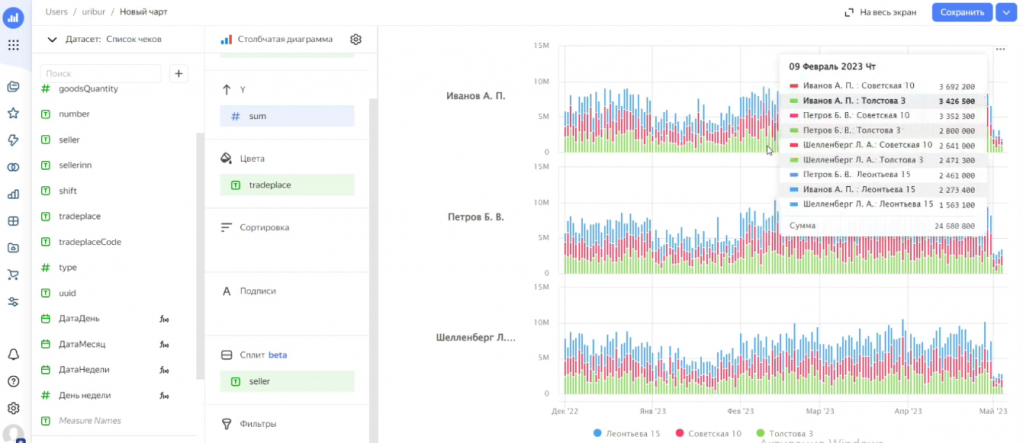
Task: Open charts bar icon in sidebar
Action: pyautogui.click(x=13, y=194)
